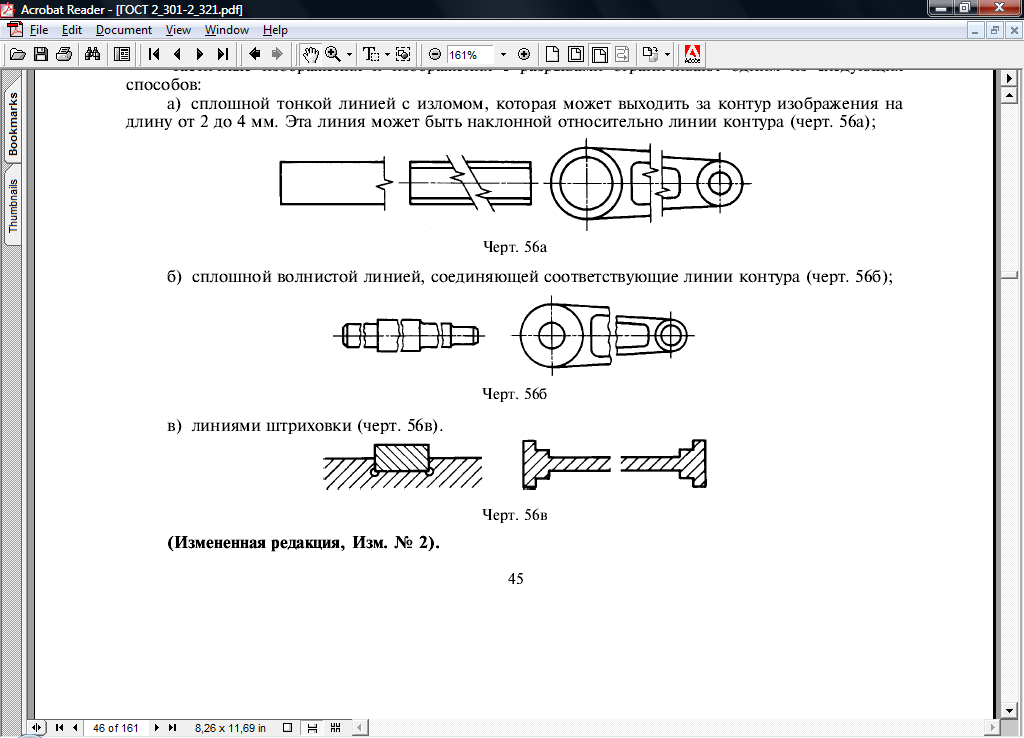Go to next page in the toolbar
Viewport: 1024px width, 738px height.
coord(200,54)
